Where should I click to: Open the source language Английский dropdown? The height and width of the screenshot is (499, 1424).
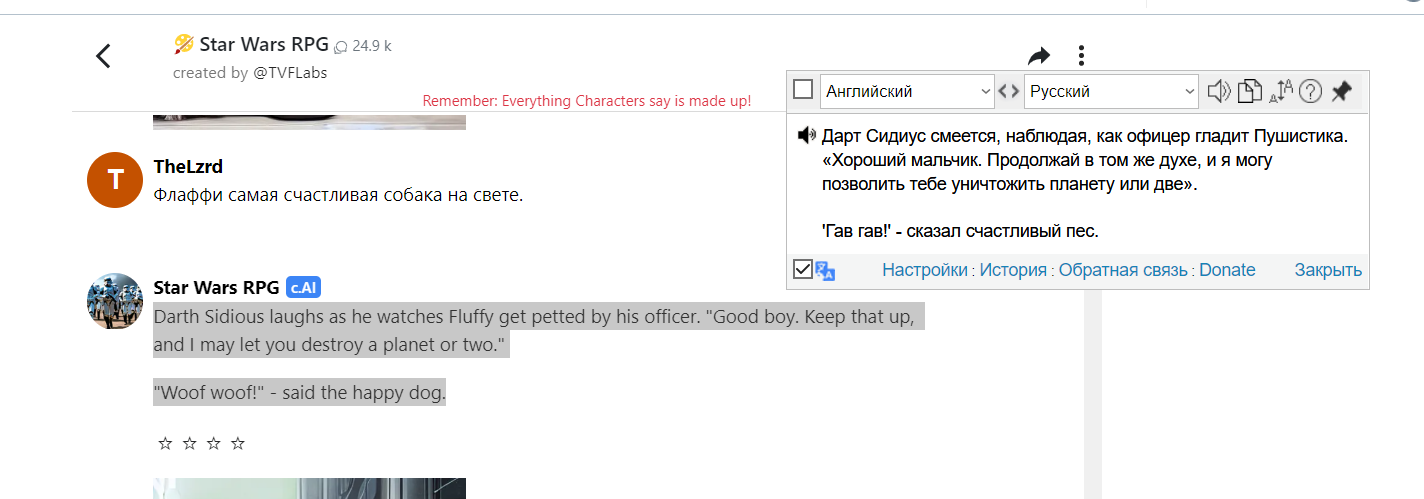[907, 91]
